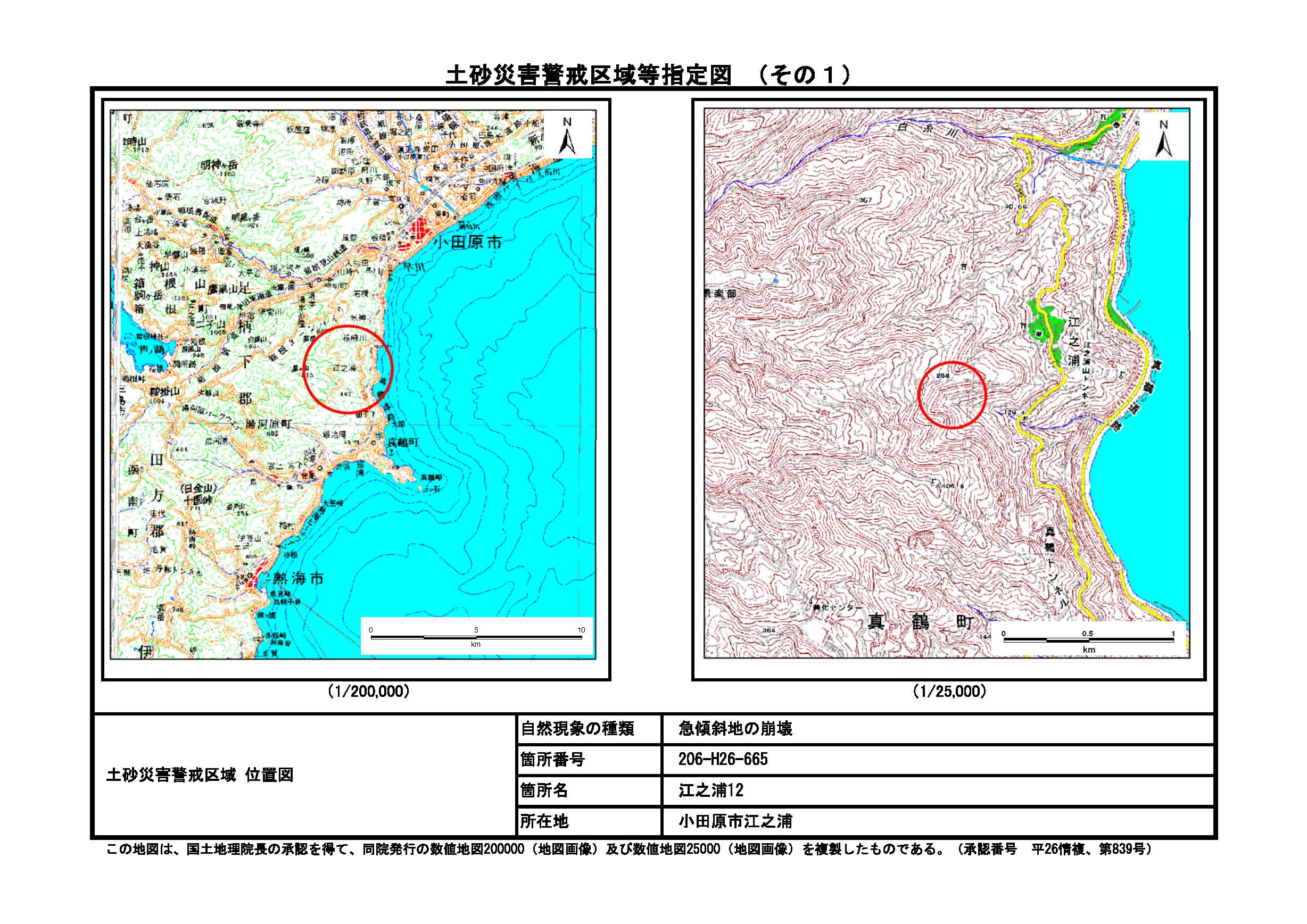Click the document title 土砂災害警戒区域等指定図

[588, 75]
